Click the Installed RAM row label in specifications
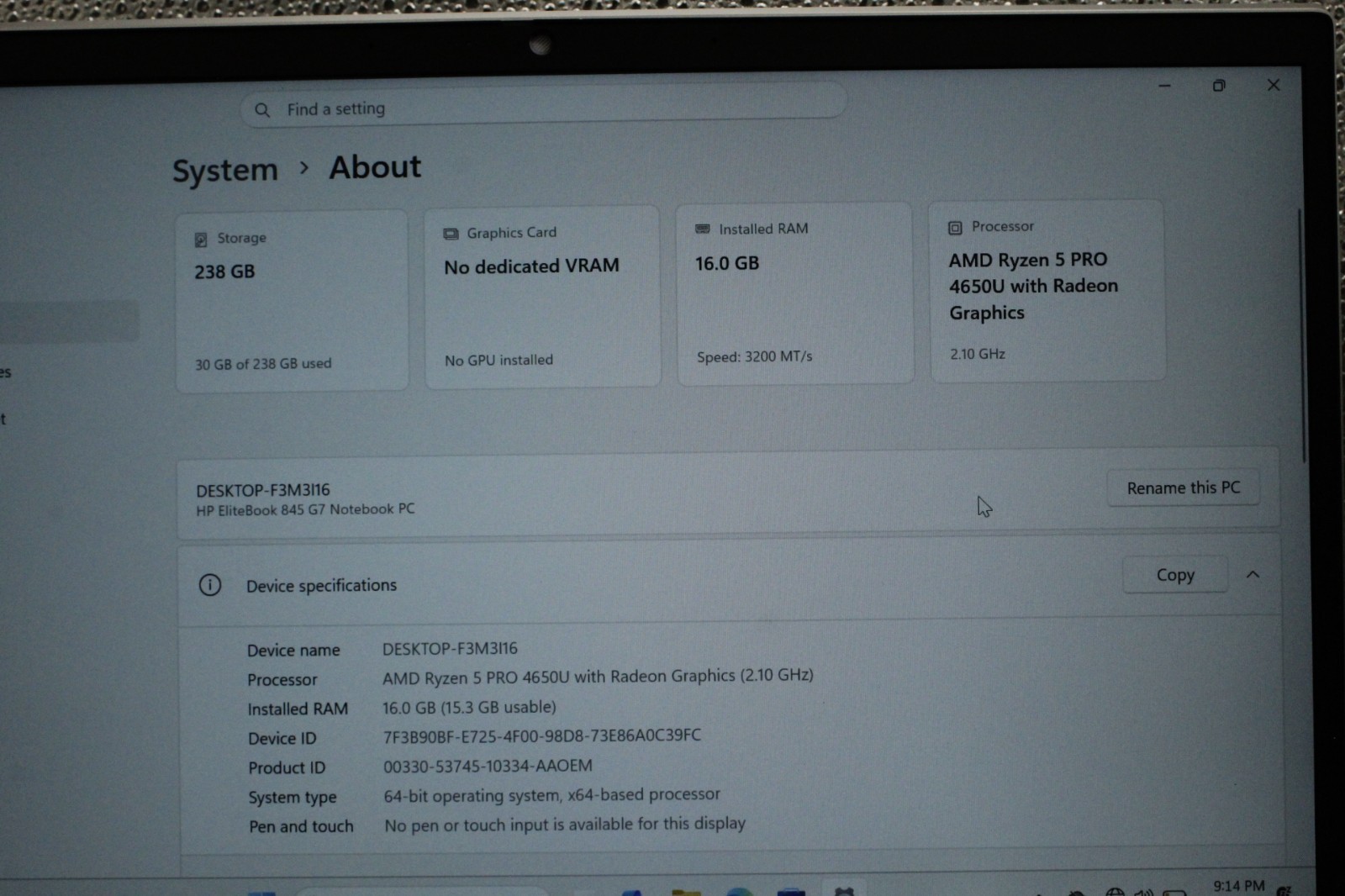Image resolution: width=1345 pixels, height=896 pixels. (298, 709)
